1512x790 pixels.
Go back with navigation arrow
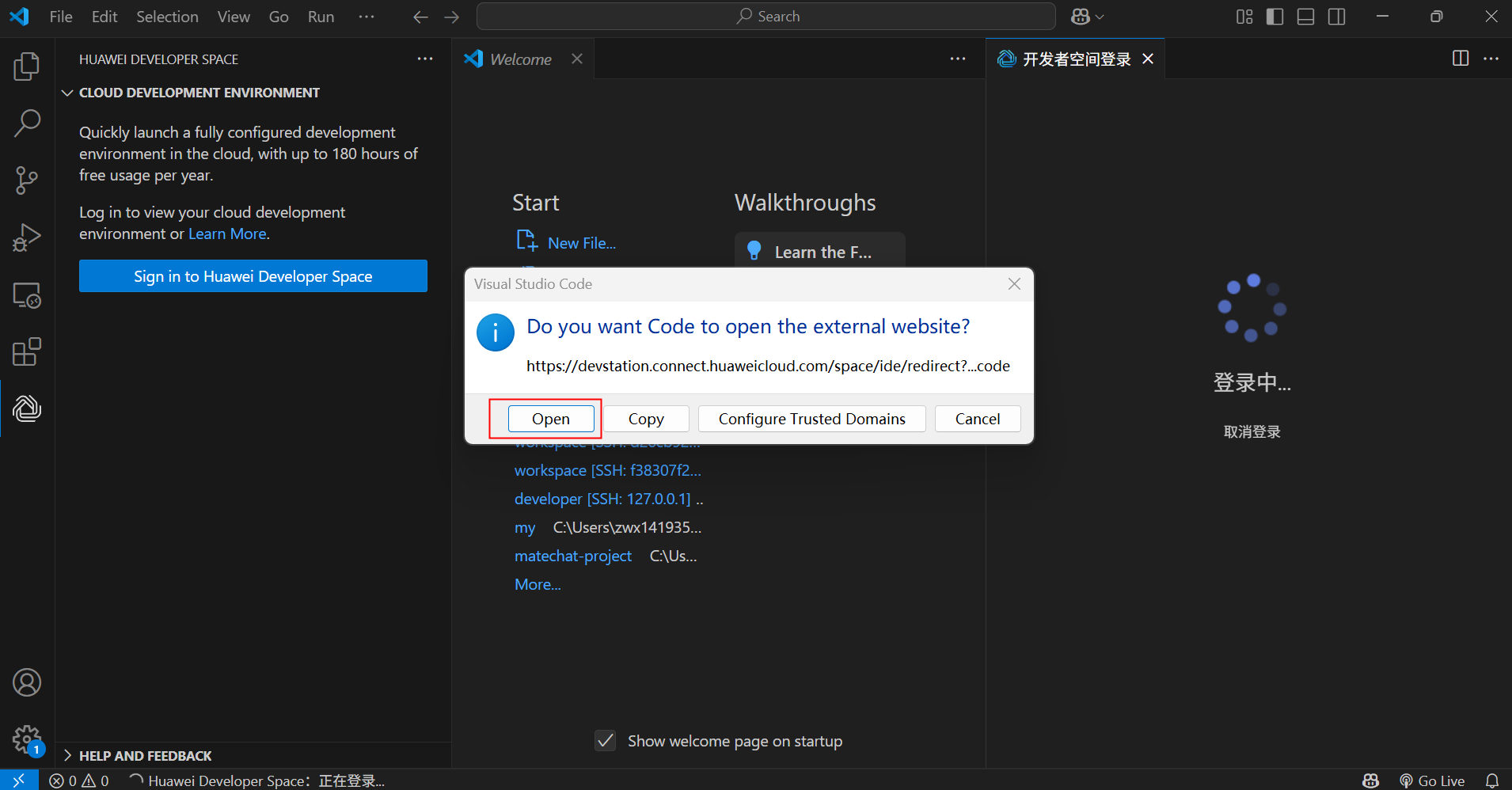coord(420,17)
